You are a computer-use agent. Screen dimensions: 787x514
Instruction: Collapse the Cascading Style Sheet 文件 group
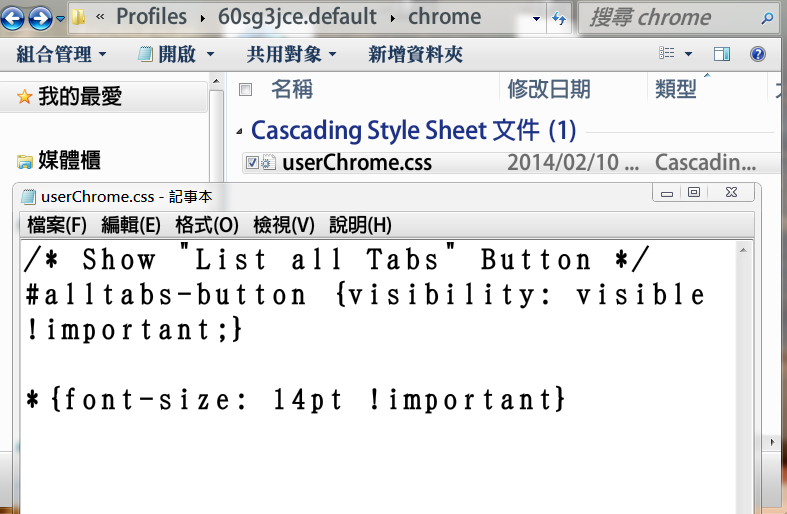239,131
